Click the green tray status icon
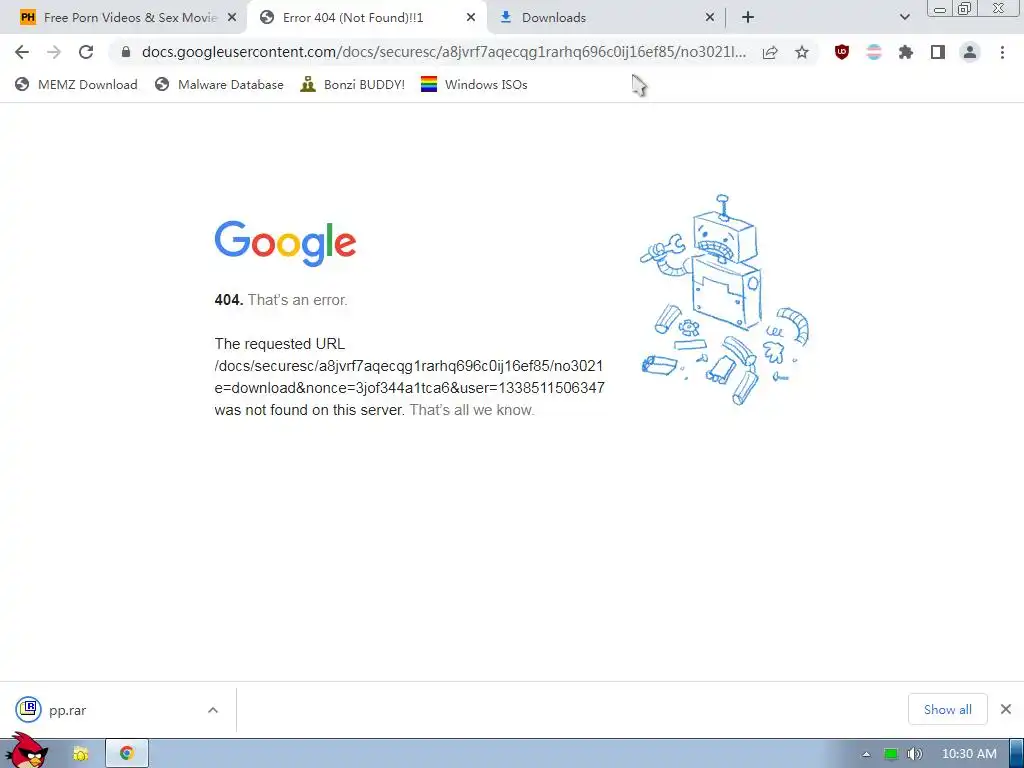Screen dimensions: 1024x768 tap(890, 754)
